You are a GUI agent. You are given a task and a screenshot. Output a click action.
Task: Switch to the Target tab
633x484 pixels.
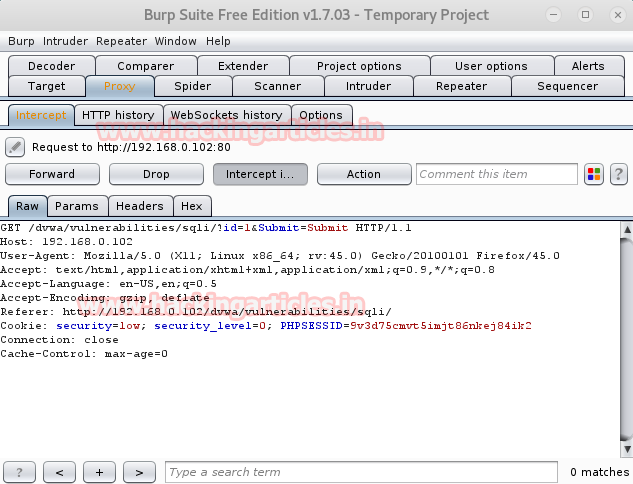47,86
